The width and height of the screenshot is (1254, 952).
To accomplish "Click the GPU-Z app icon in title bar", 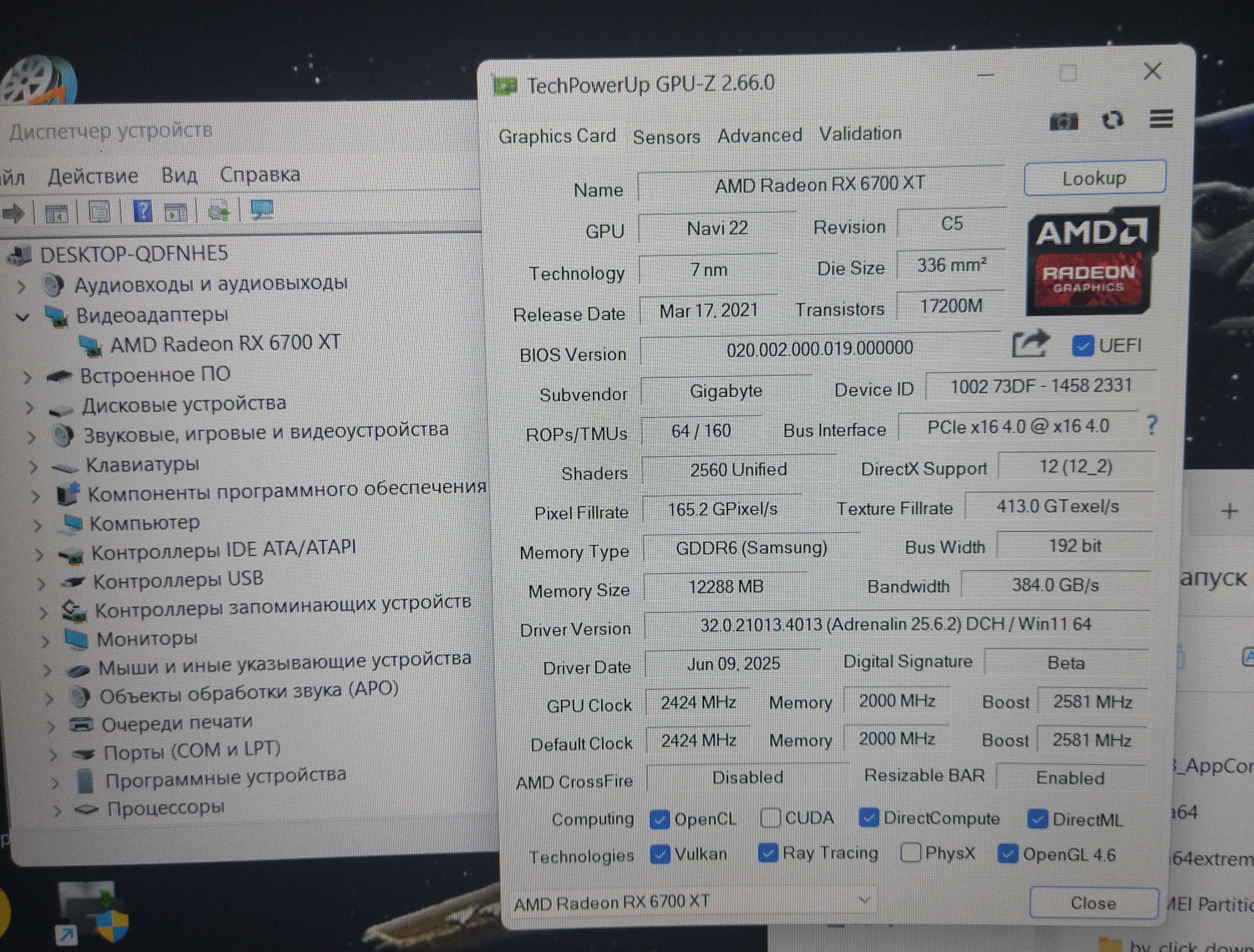I will point(505,86).
